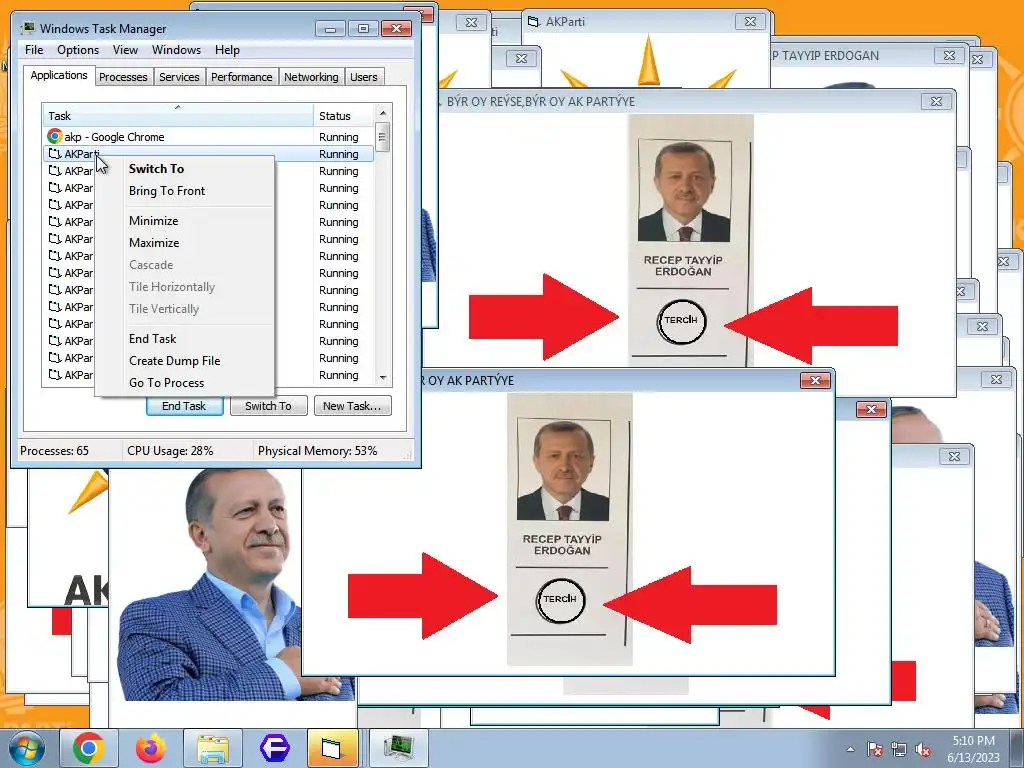Select the Applications tab
The image size is (1024, 768).
[59, 75]
